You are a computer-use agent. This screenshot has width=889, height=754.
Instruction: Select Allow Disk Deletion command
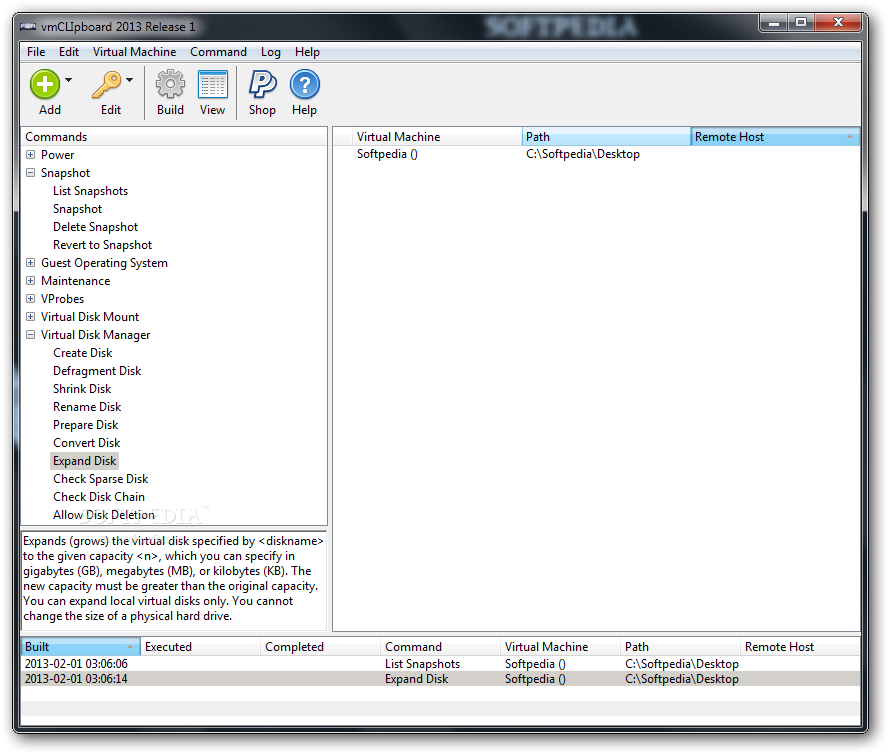click(x=104, y=515)
